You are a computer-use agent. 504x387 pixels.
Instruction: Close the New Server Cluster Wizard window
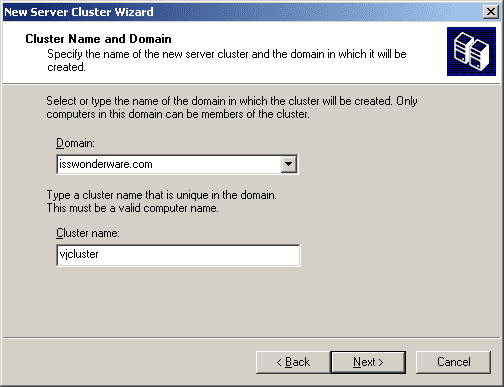click(491, 12)
